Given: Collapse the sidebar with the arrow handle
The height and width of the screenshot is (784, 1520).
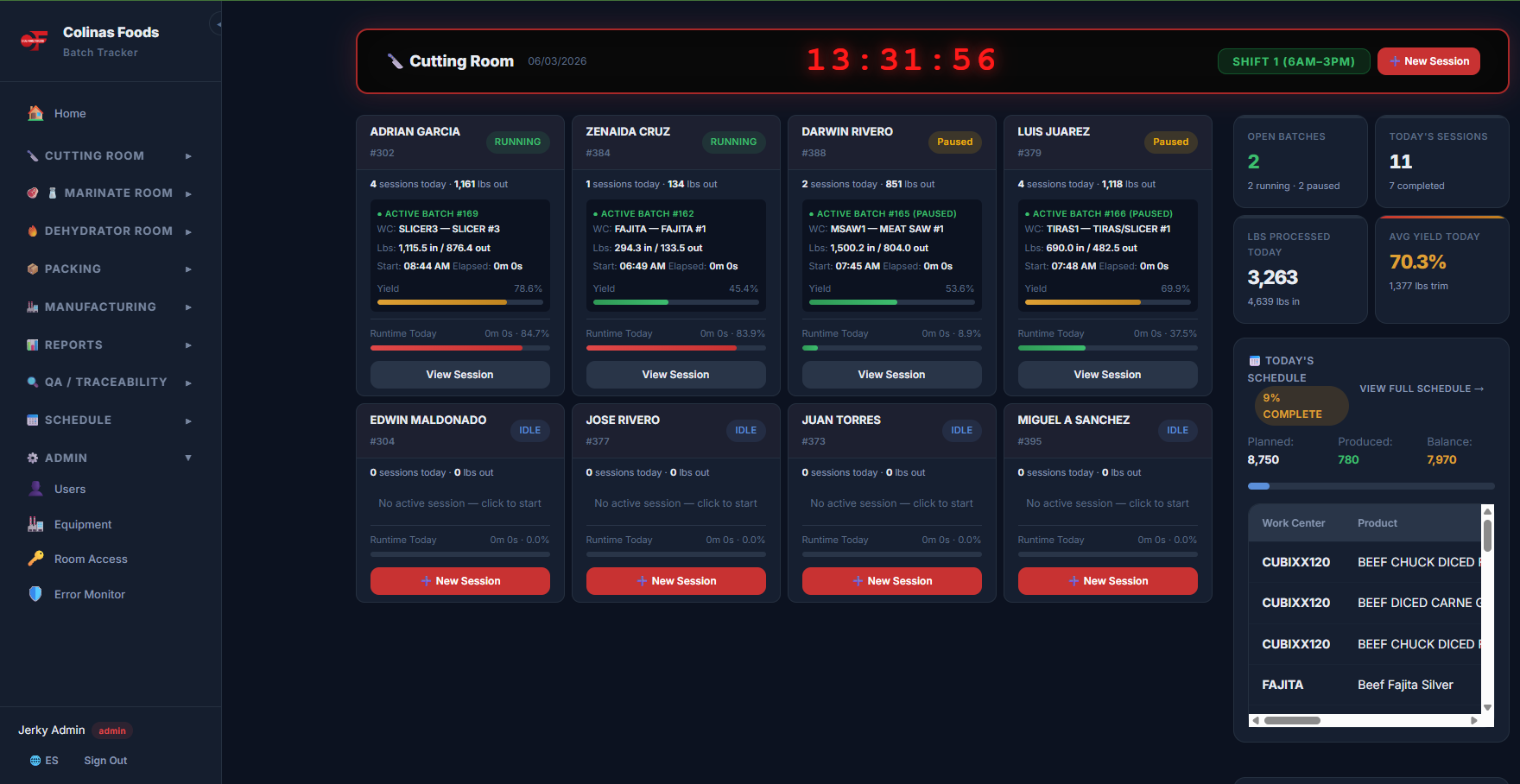Looking at the screenshot, I should (218, 24).
